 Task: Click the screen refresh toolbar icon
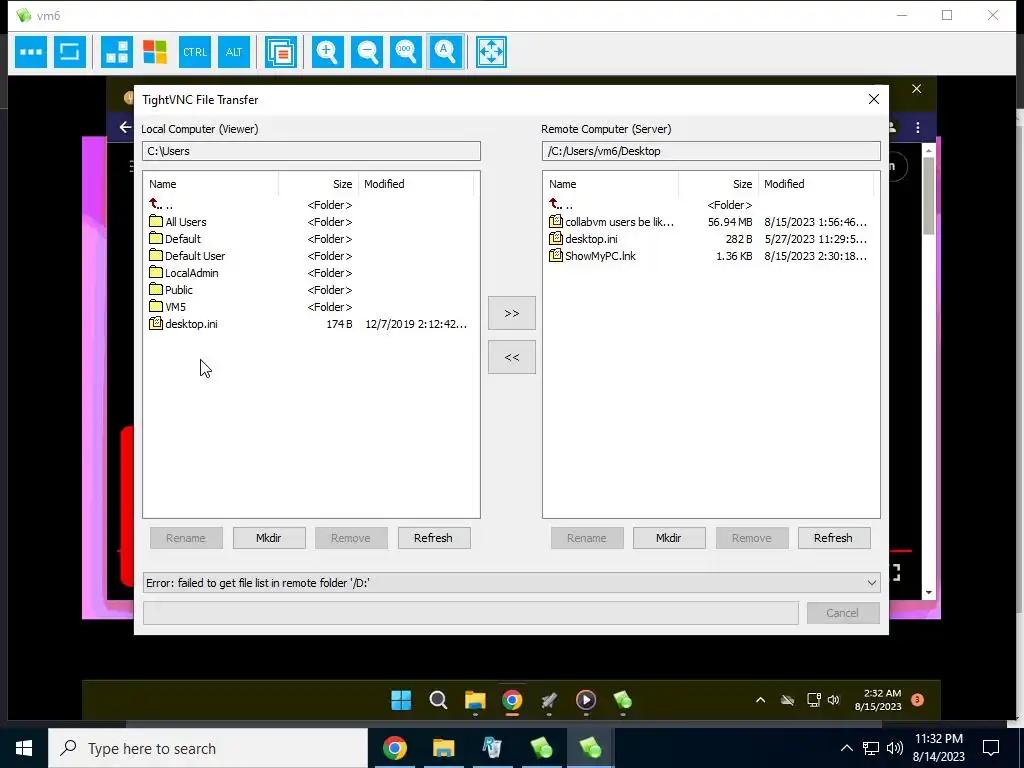pyautogui.click(x=70, y=52)
